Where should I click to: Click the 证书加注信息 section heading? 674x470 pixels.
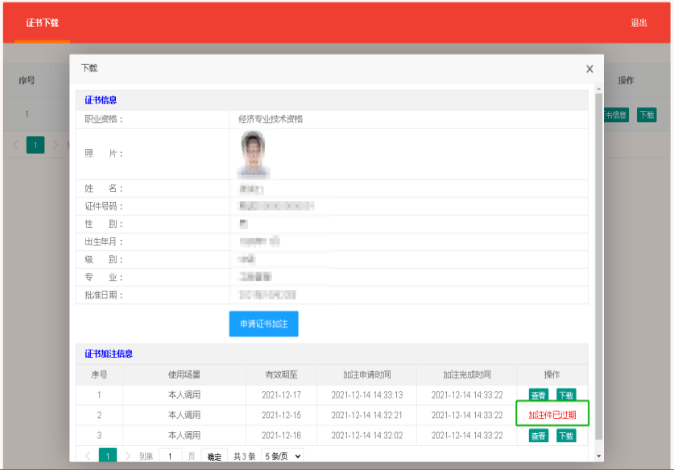coord(108,354)
